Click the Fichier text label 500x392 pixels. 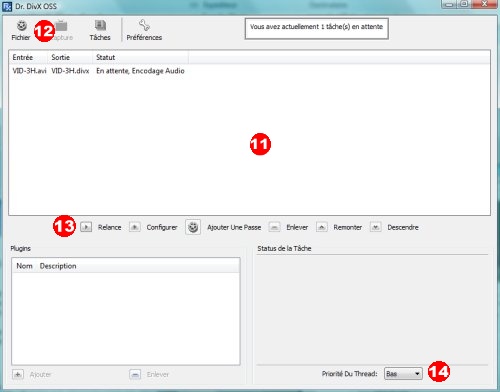pos(21,37)
